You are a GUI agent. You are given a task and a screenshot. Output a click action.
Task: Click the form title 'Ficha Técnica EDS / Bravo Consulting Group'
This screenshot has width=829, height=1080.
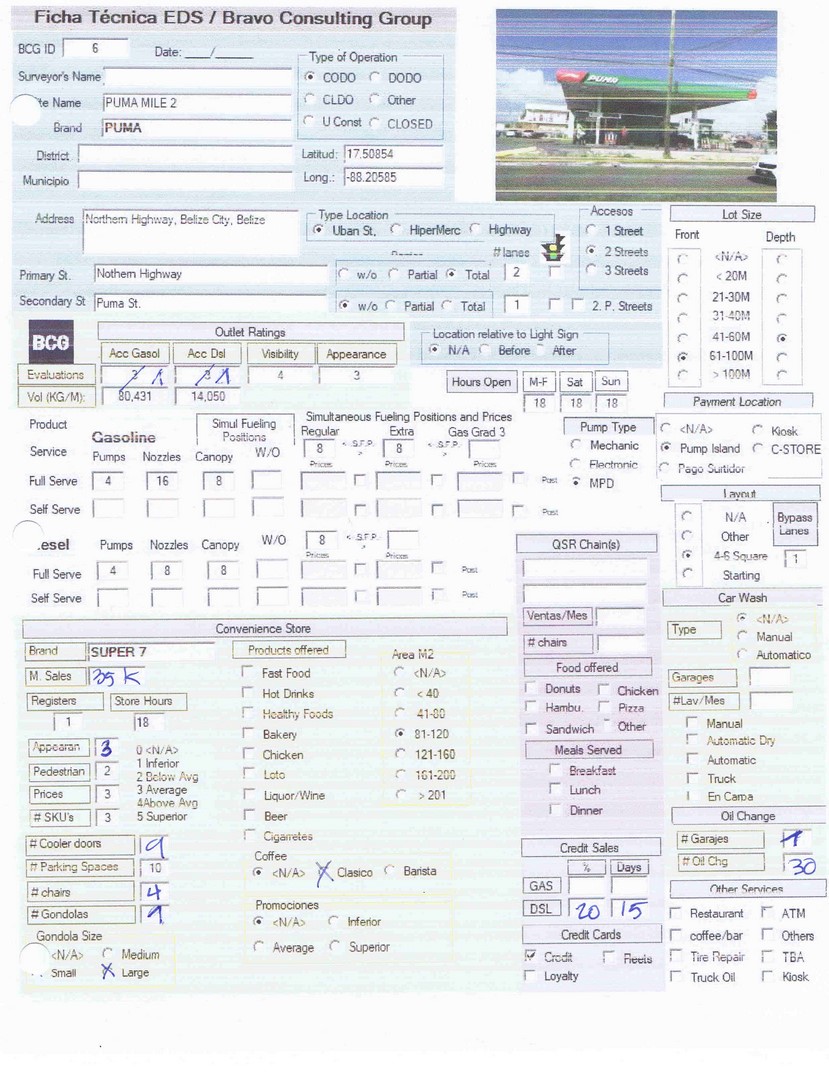(233, 18)
